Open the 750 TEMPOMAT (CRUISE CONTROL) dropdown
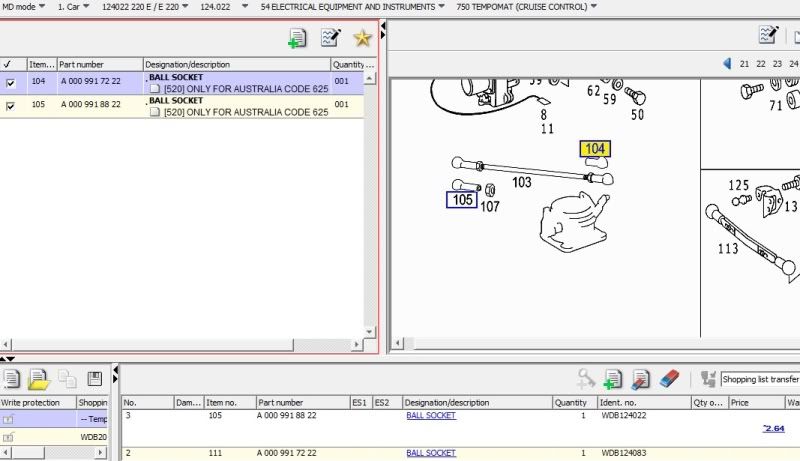The height and width of the screenshot is (461, 800). pos(526,7)
